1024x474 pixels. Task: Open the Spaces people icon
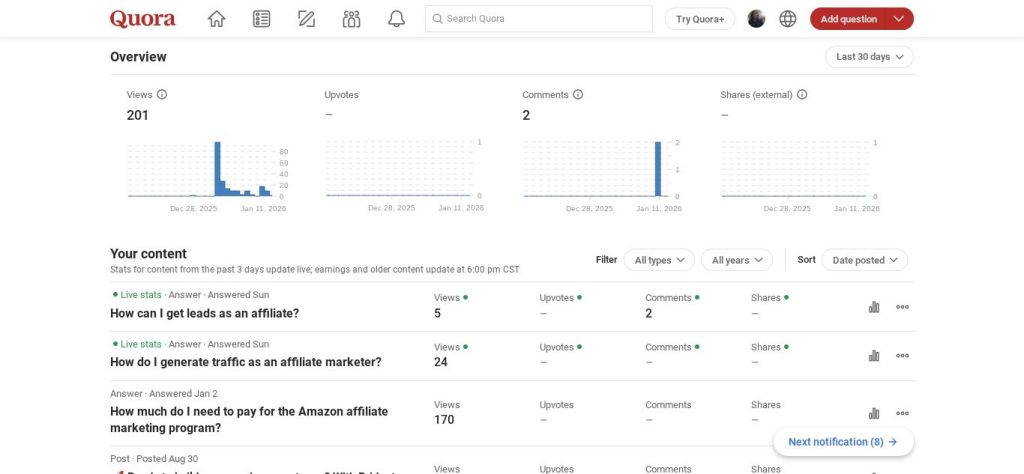(x=351, y=19)
